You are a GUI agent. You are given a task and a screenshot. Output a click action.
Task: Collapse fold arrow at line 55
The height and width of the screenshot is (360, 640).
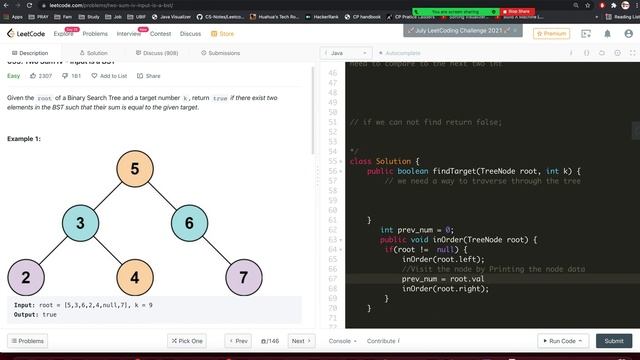[341, 162]
